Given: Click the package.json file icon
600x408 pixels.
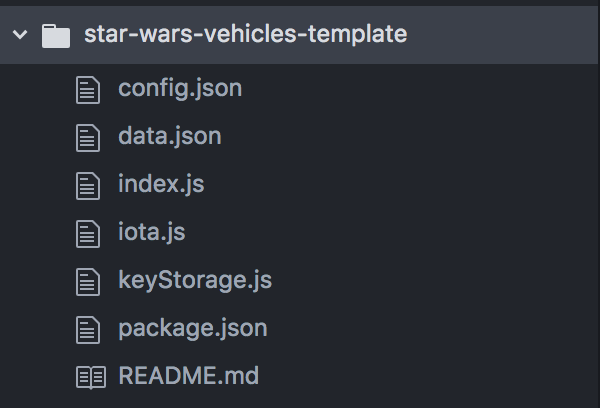Looking at the screenshot, I should (x=88, y=330).
